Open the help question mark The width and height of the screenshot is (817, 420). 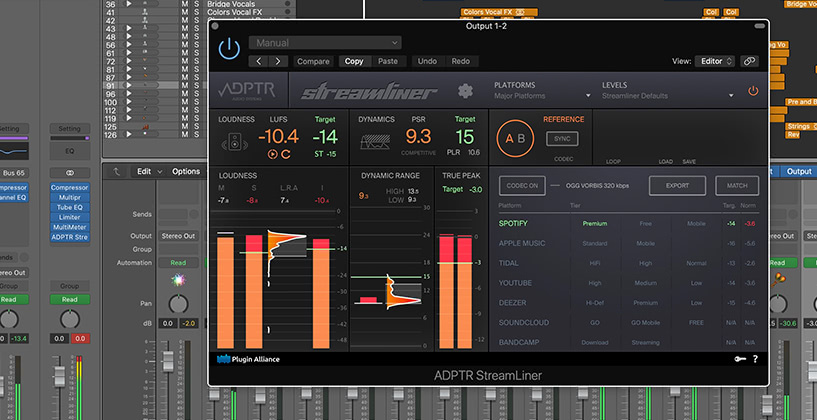coord(755,359)
